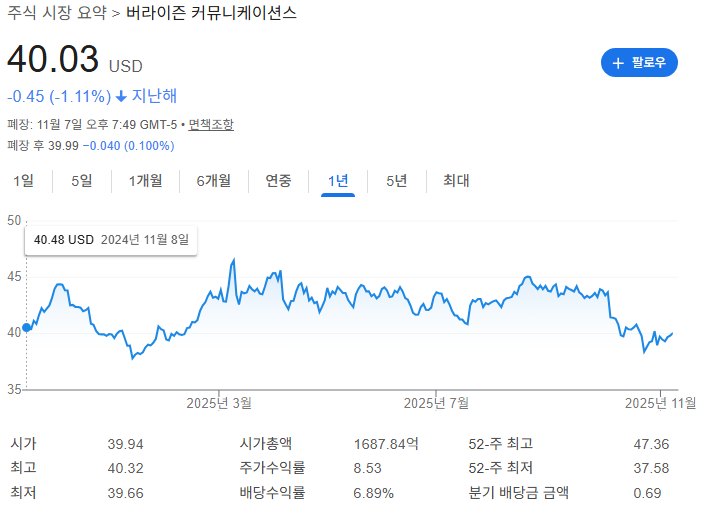Click the 주가수익률 label
Screen dimensions: 707x509
point(272,468)
